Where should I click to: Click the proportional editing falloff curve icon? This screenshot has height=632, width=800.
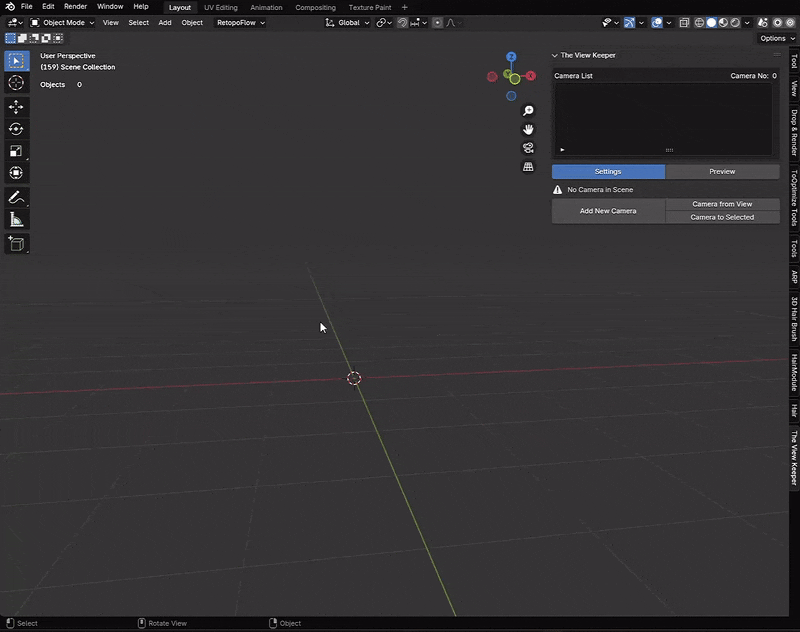click(x=451, y=22)
